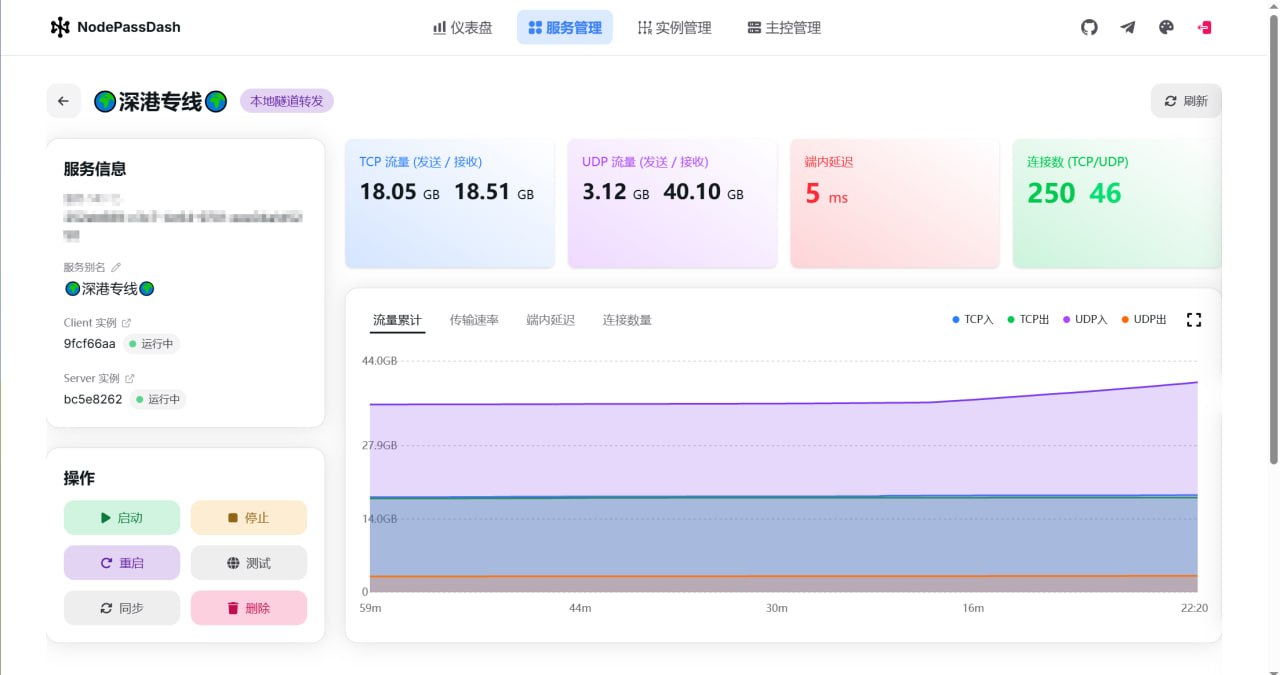
Task: Click the 本地隧道转发 tag badge
Action: pos(287,101)
